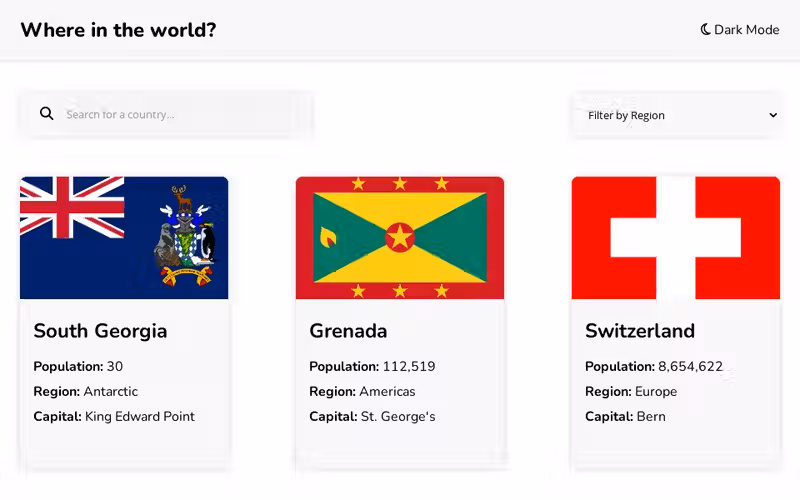800x500 pixels.
Task: Toggle Dark Mode
Action: 740,30
